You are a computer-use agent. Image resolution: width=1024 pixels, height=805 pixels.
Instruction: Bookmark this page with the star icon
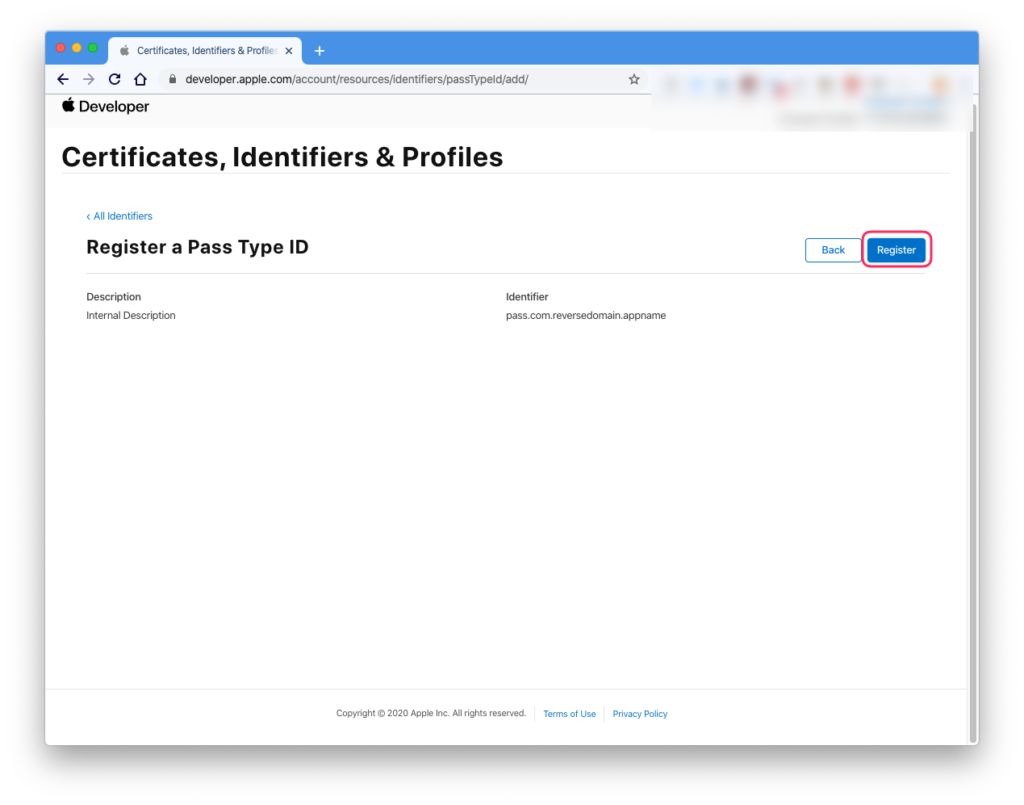tap(634, 79)
